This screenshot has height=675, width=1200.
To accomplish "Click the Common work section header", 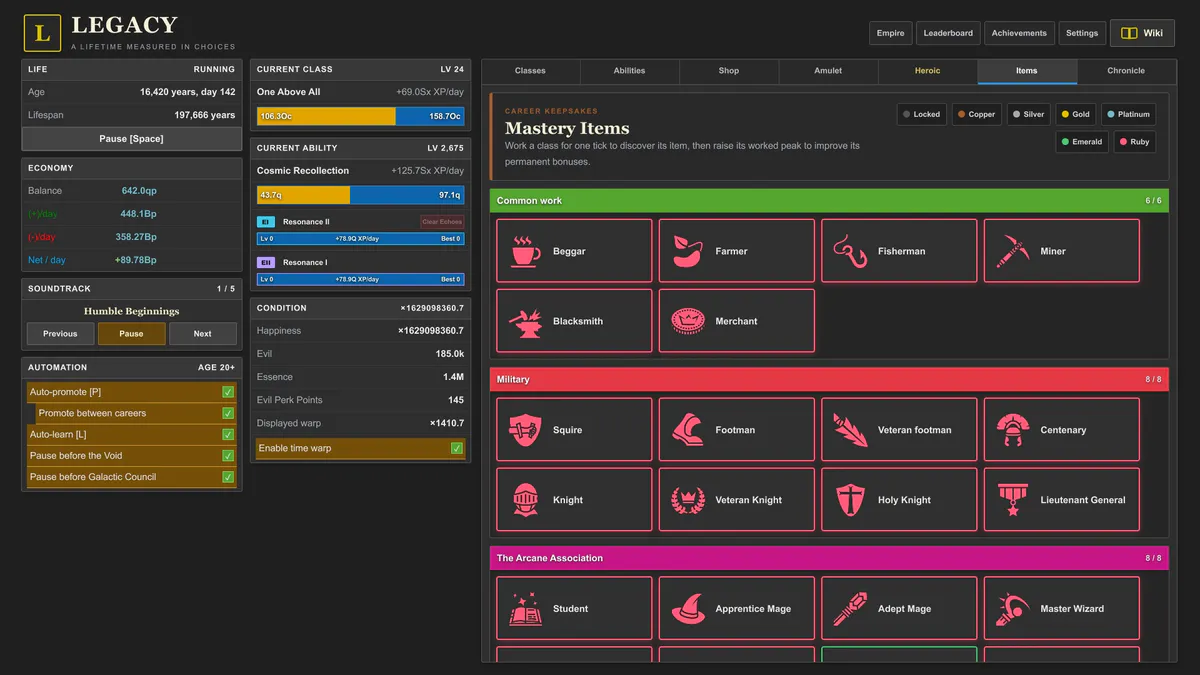I will click(x=829, y=201).
